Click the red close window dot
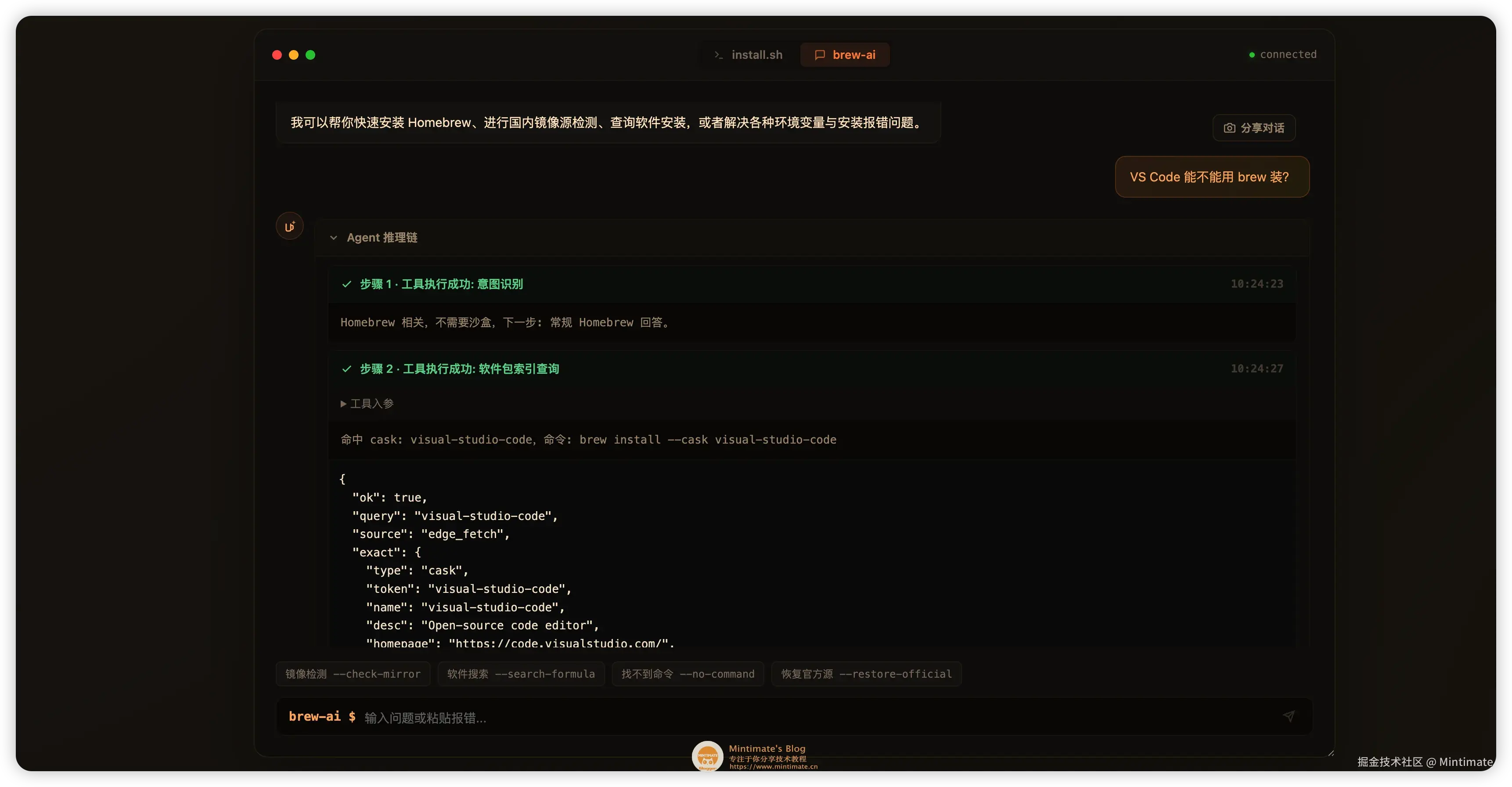The image size is (1512, 787). 277,54
